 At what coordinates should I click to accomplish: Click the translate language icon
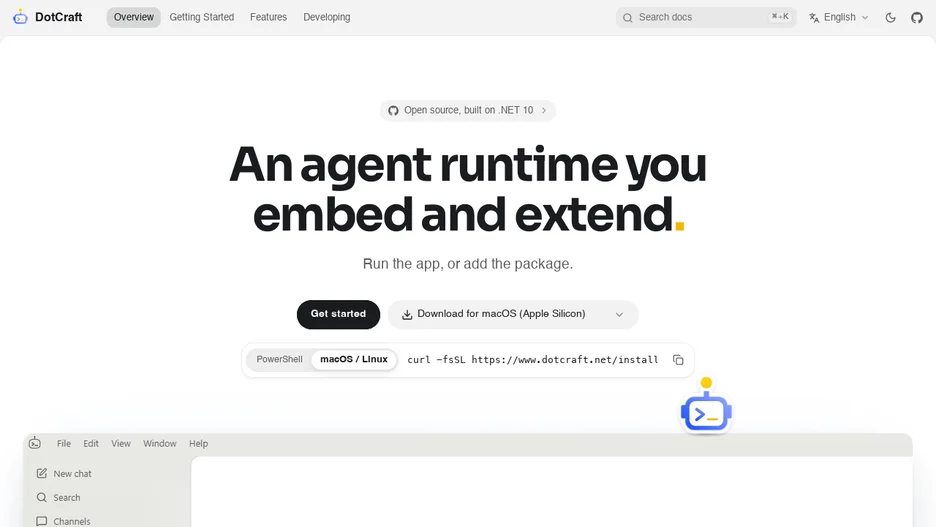click(x=814, y=18)
